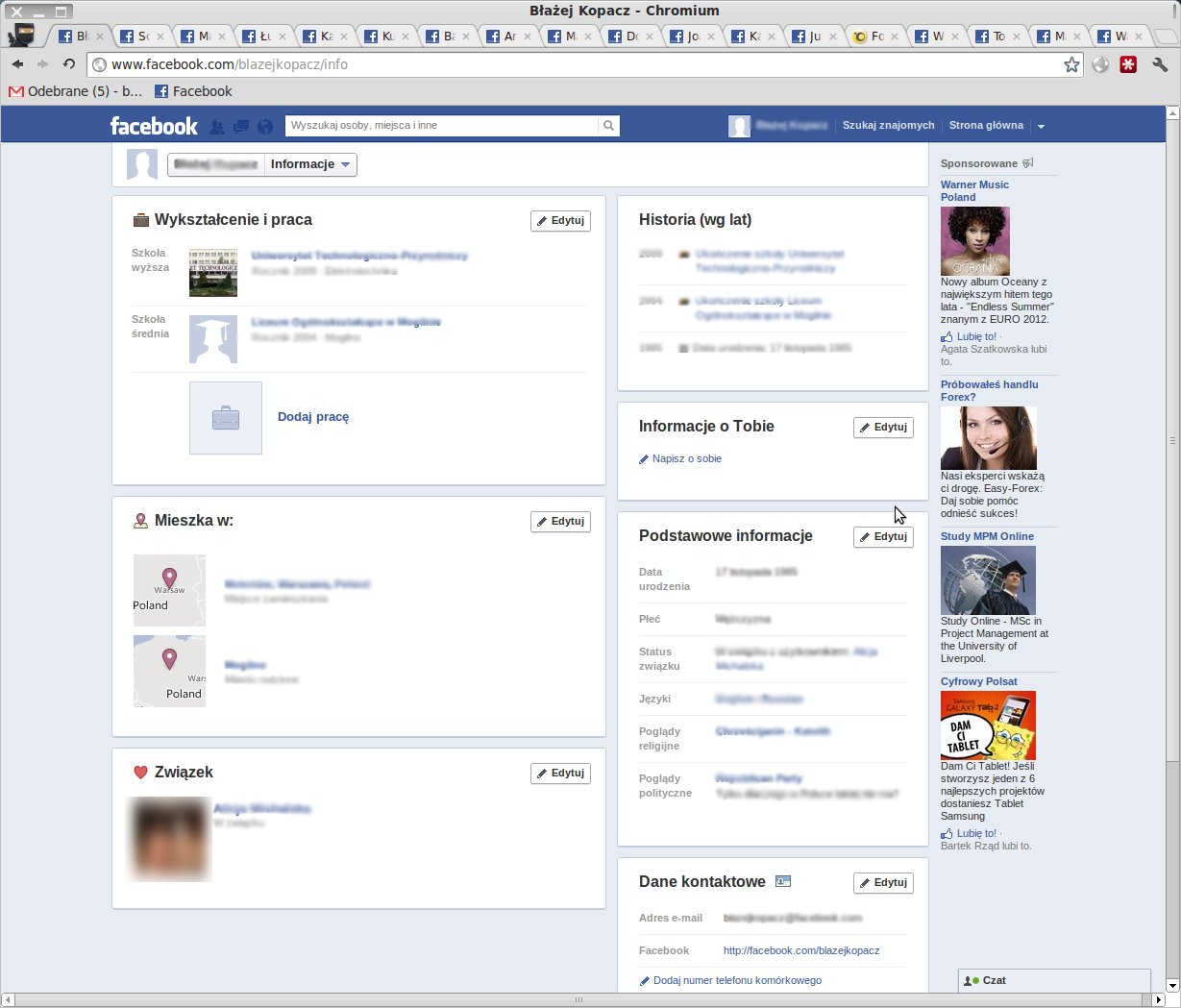1181x1008 pixels.
Task: Click the Oceany album ad image
Action: [975, 241]
